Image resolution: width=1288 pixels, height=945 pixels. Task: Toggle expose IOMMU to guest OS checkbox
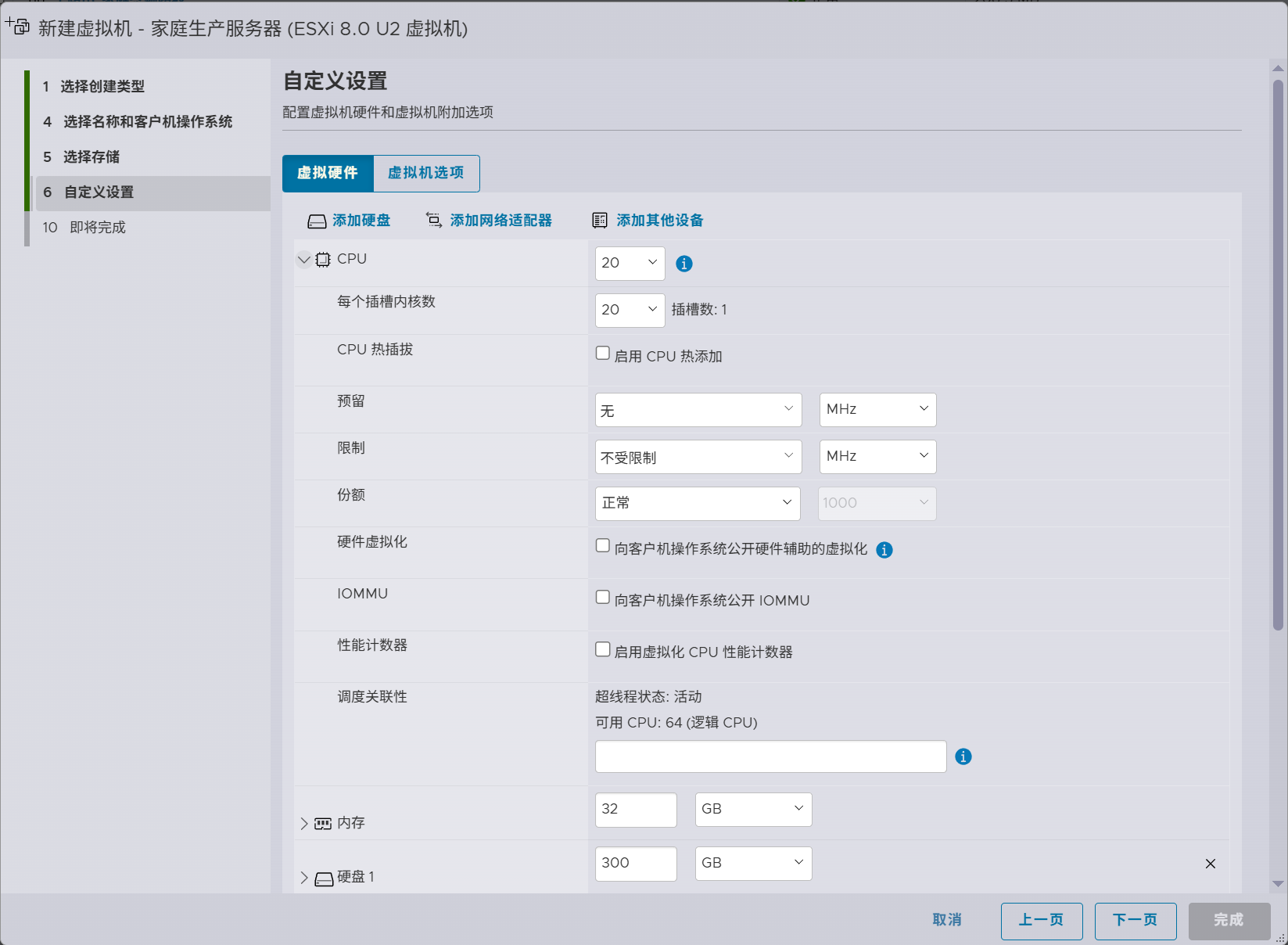(603, 598)
